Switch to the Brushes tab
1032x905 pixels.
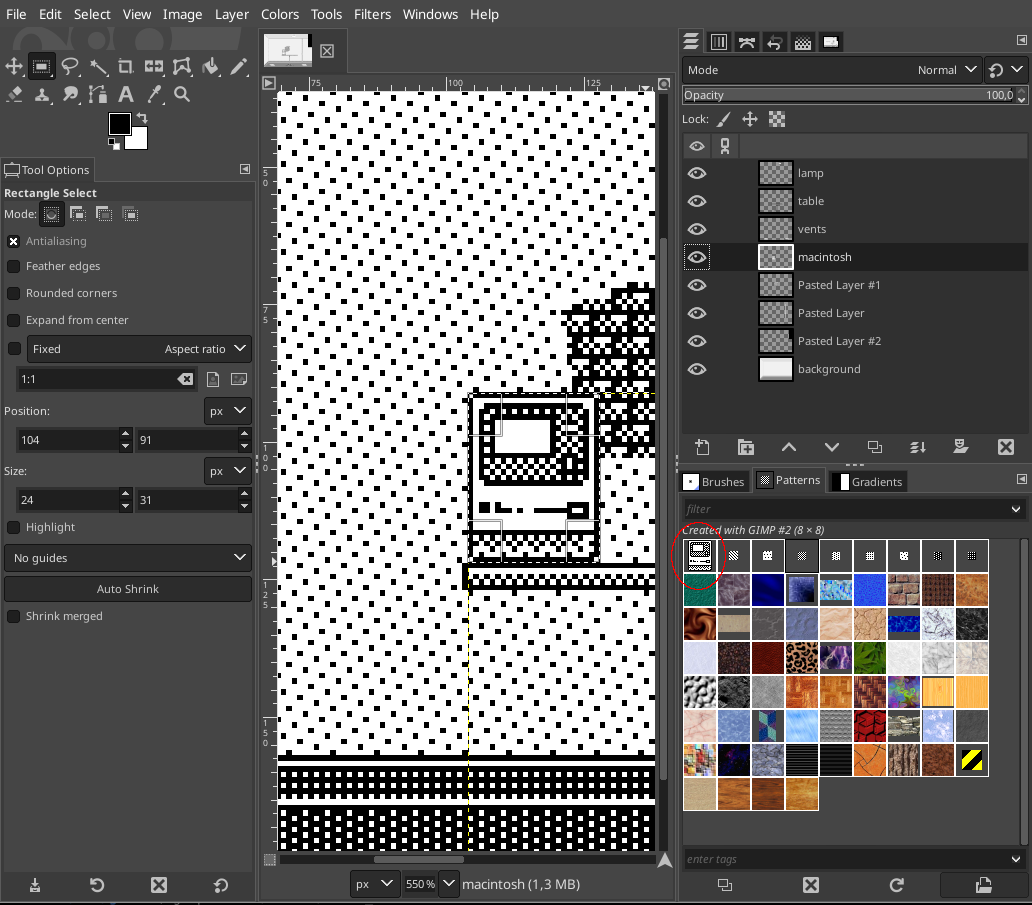tap(714, 482)
